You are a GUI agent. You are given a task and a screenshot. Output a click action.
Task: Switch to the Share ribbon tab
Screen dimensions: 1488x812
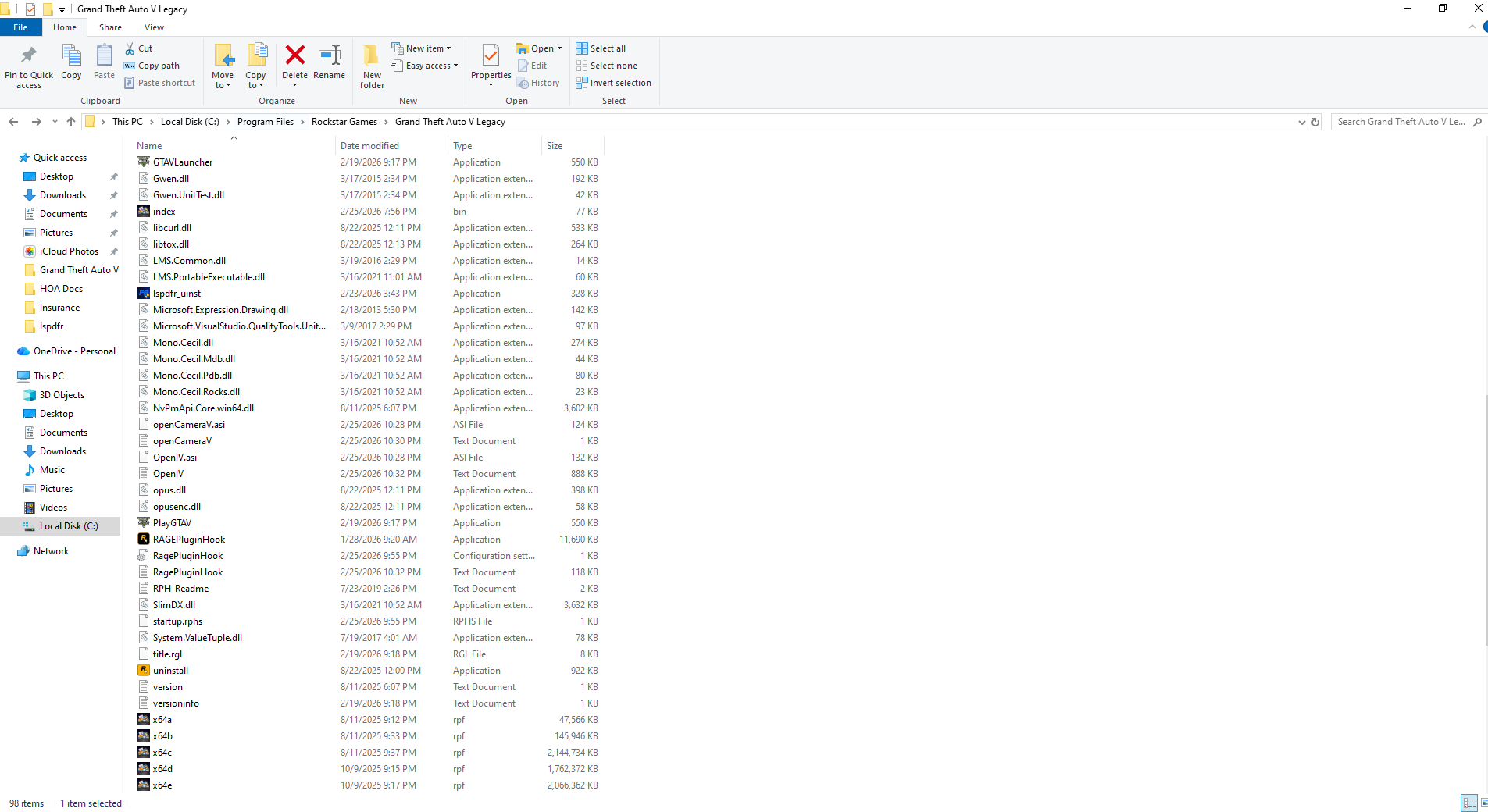[110, 27]
